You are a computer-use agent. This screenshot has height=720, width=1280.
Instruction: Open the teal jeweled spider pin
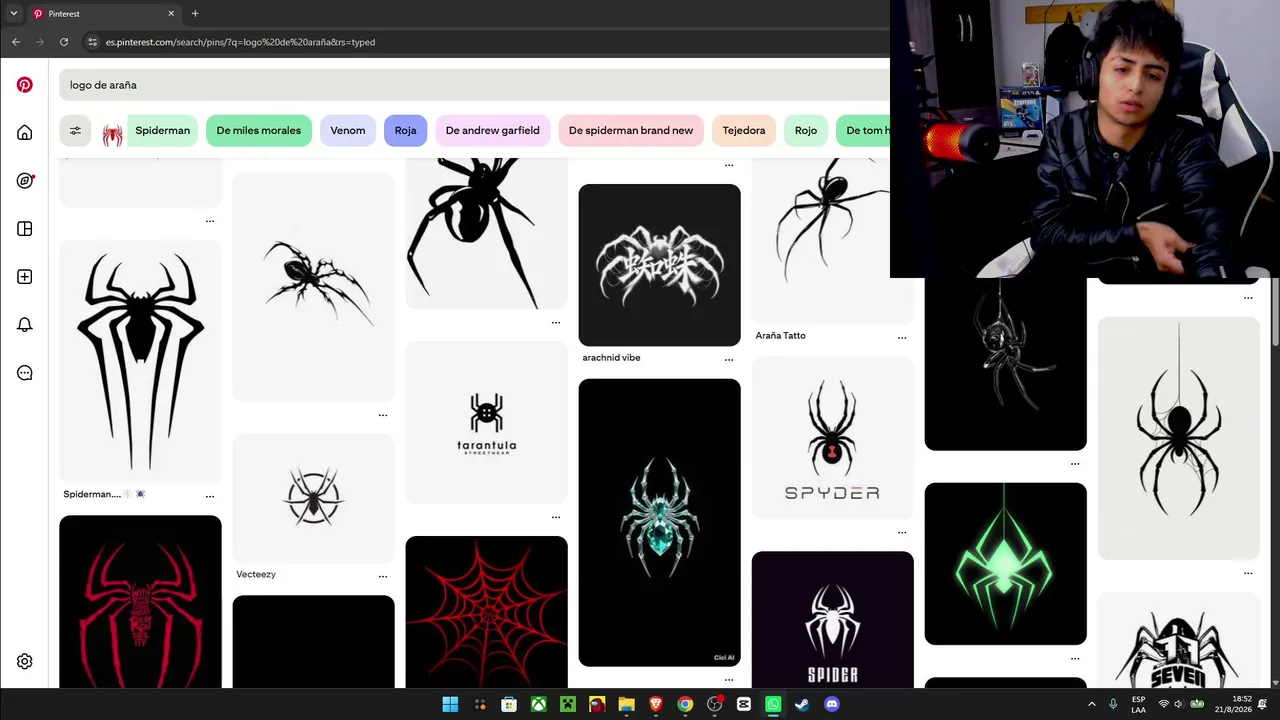pyautogui.click(x=659, y=522)
